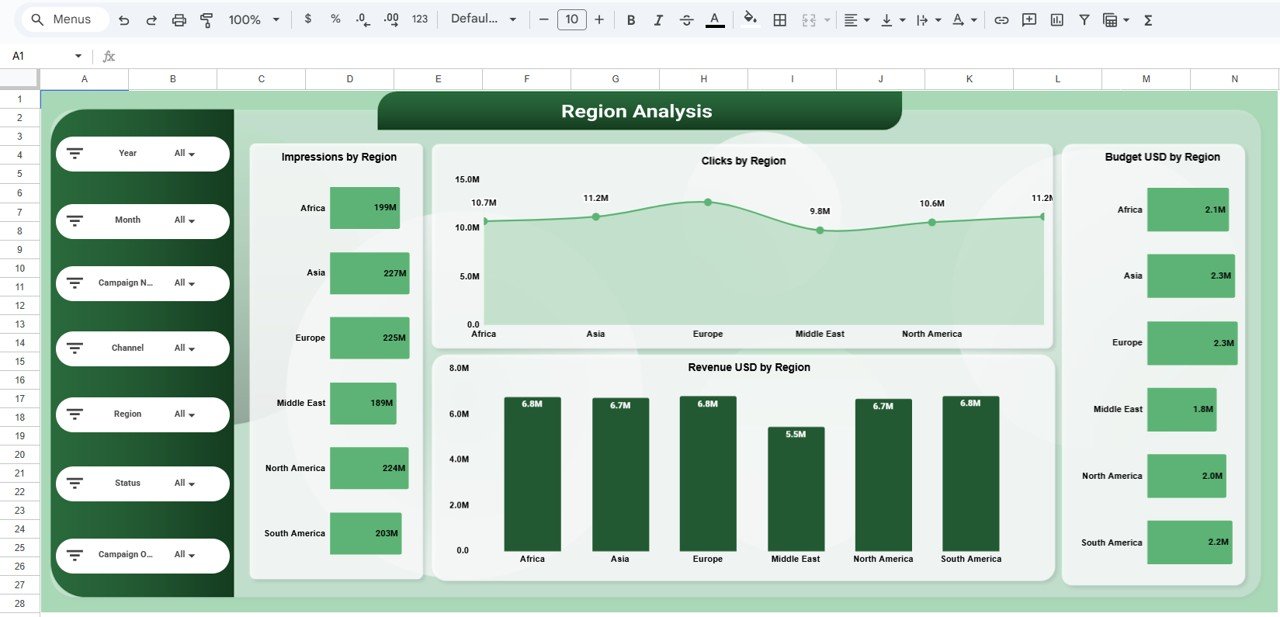Apply currency format with the dollar button
This screenshot has height=617, width=1280.
click(307, 19)
